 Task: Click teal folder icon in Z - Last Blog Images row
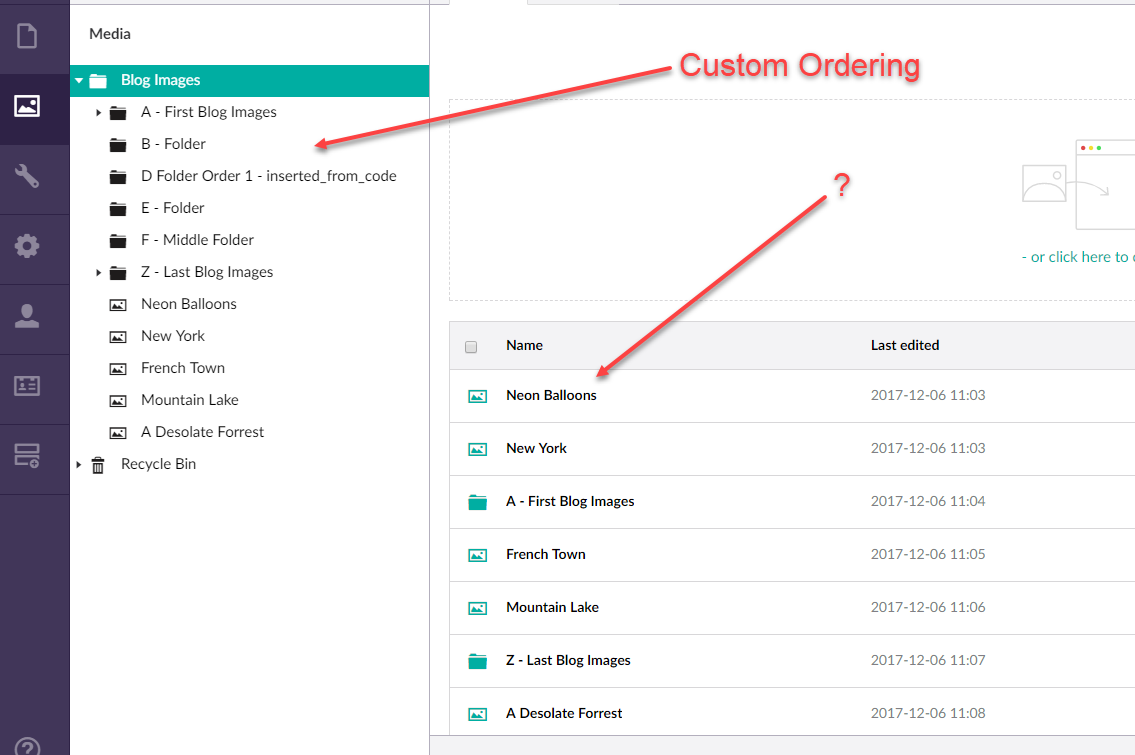478,661
